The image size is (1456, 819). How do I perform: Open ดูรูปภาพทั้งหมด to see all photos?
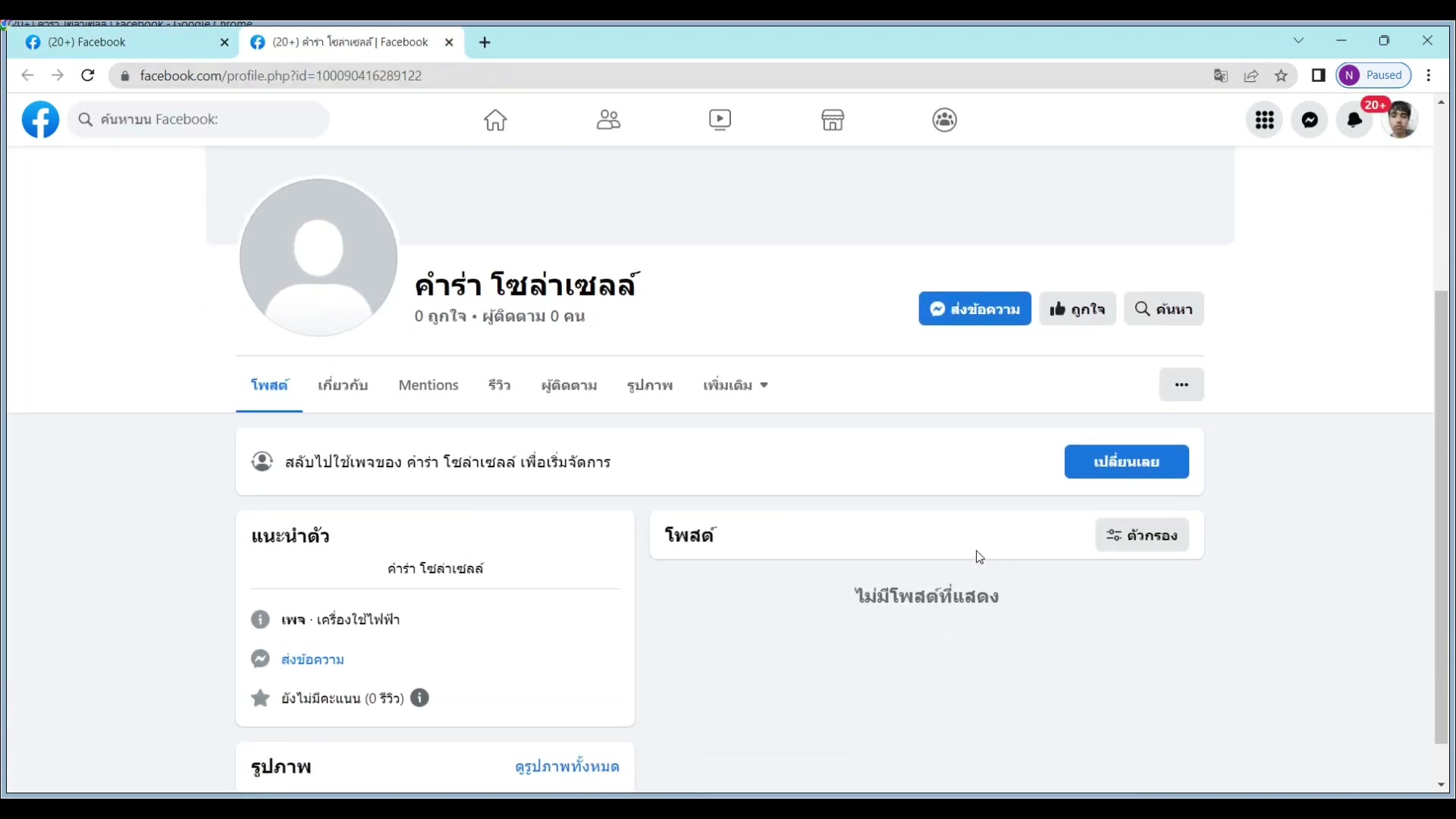[x=566, y=767]
